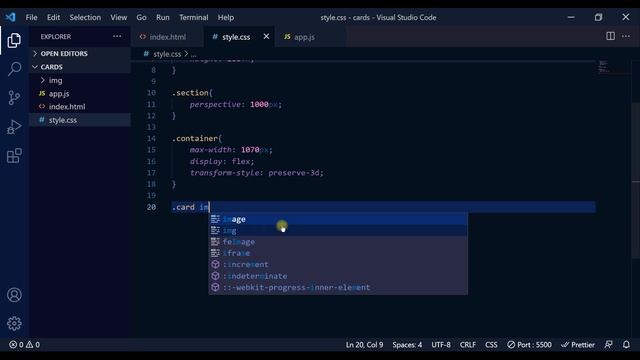Change indentation Spaces: 4

point(407,344)
